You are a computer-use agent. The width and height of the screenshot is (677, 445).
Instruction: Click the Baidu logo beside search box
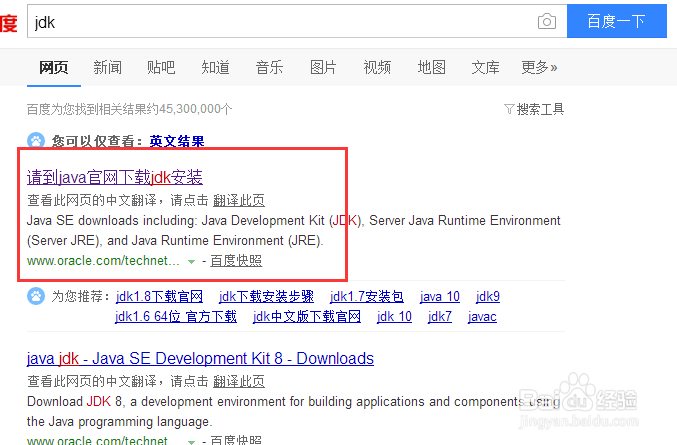click(x=9, y=23)
